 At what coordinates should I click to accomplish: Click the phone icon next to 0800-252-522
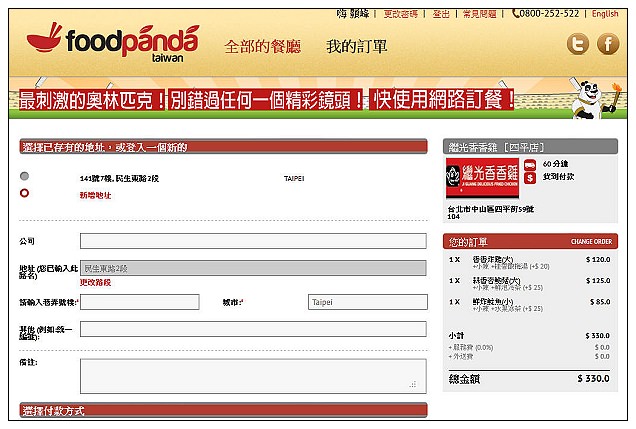[x=515, y=14]
